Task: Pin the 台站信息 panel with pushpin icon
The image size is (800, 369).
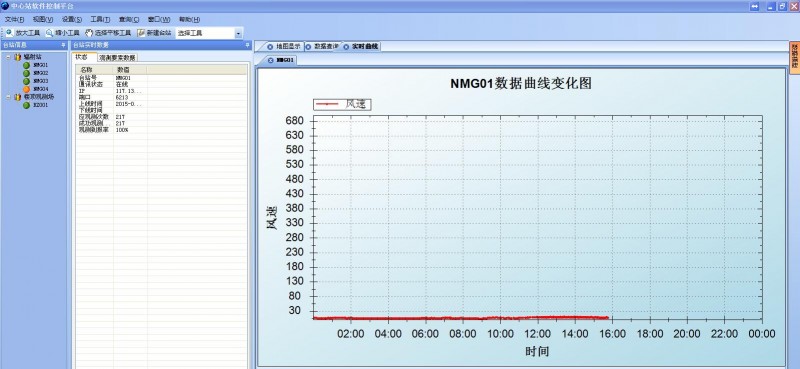Action: (x=63, y=45)
